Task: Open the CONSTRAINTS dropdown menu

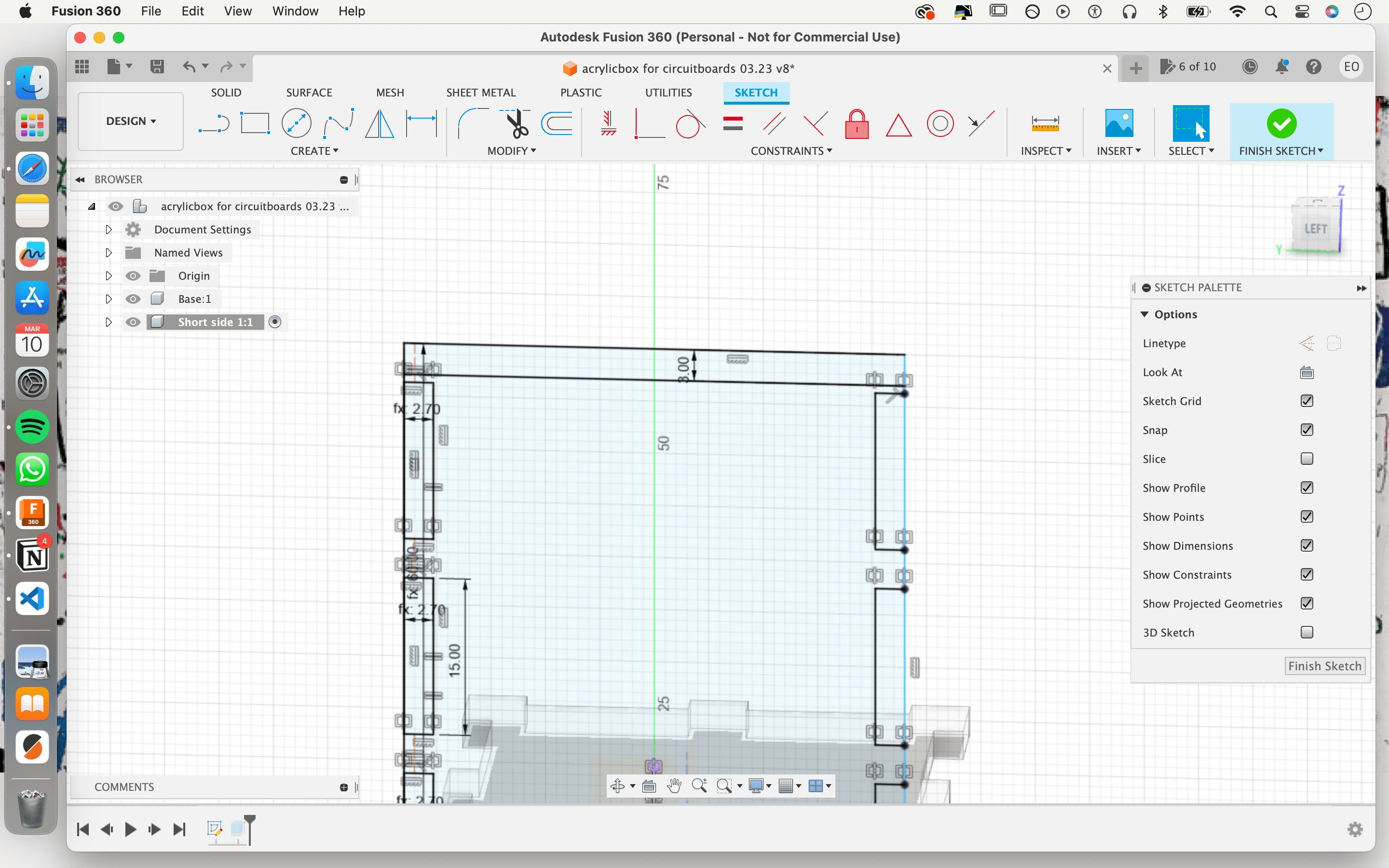Action: tap(791, 151)
